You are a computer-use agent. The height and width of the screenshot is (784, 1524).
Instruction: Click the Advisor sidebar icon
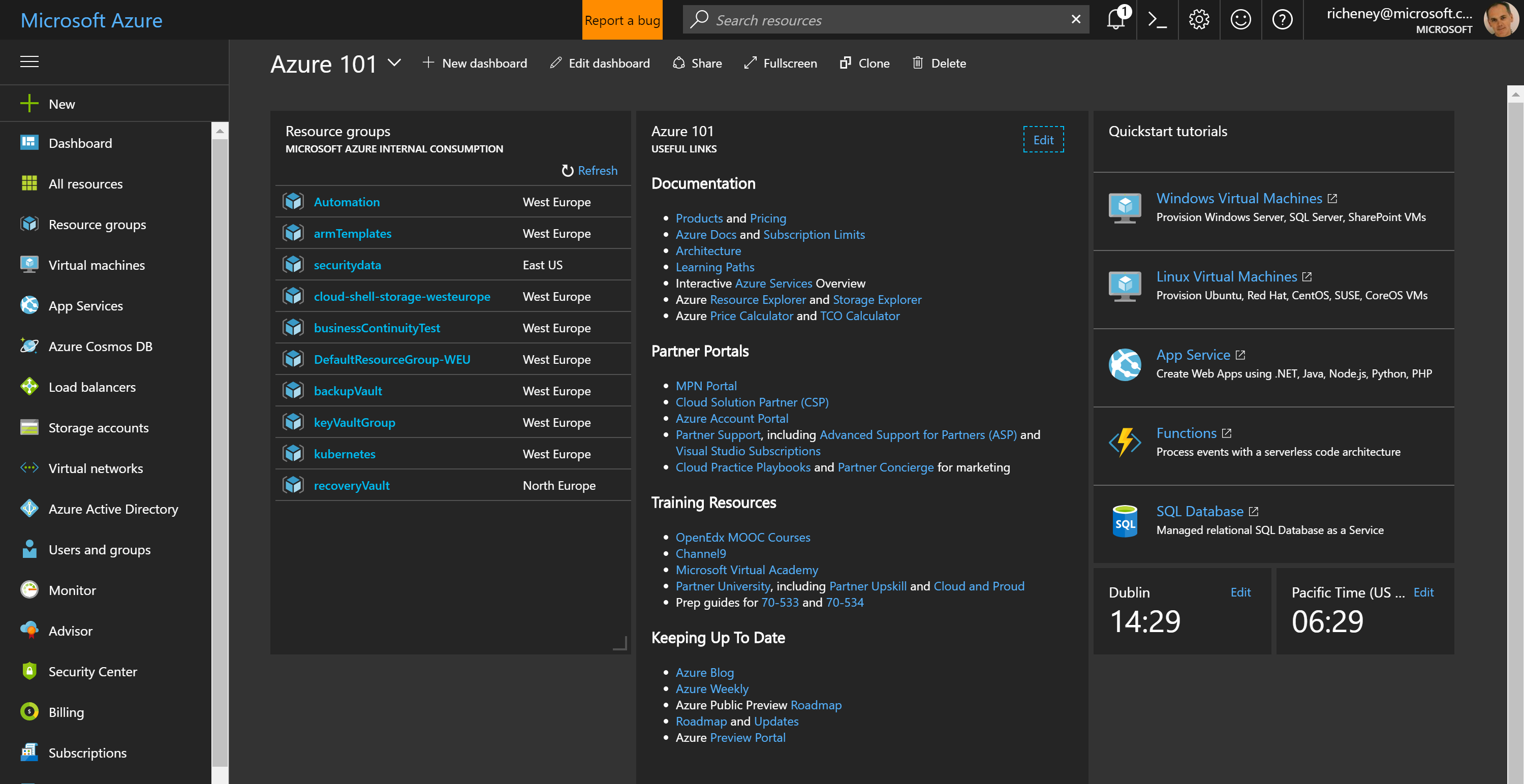[x=29, y=631]
